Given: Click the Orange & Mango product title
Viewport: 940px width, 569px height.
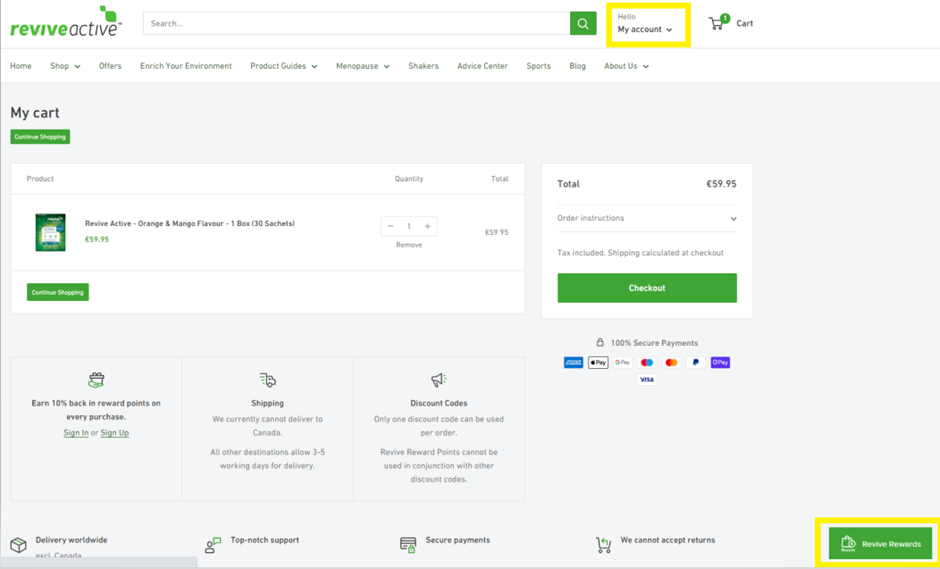Looking at the screenshot, I should click(190, 223).
